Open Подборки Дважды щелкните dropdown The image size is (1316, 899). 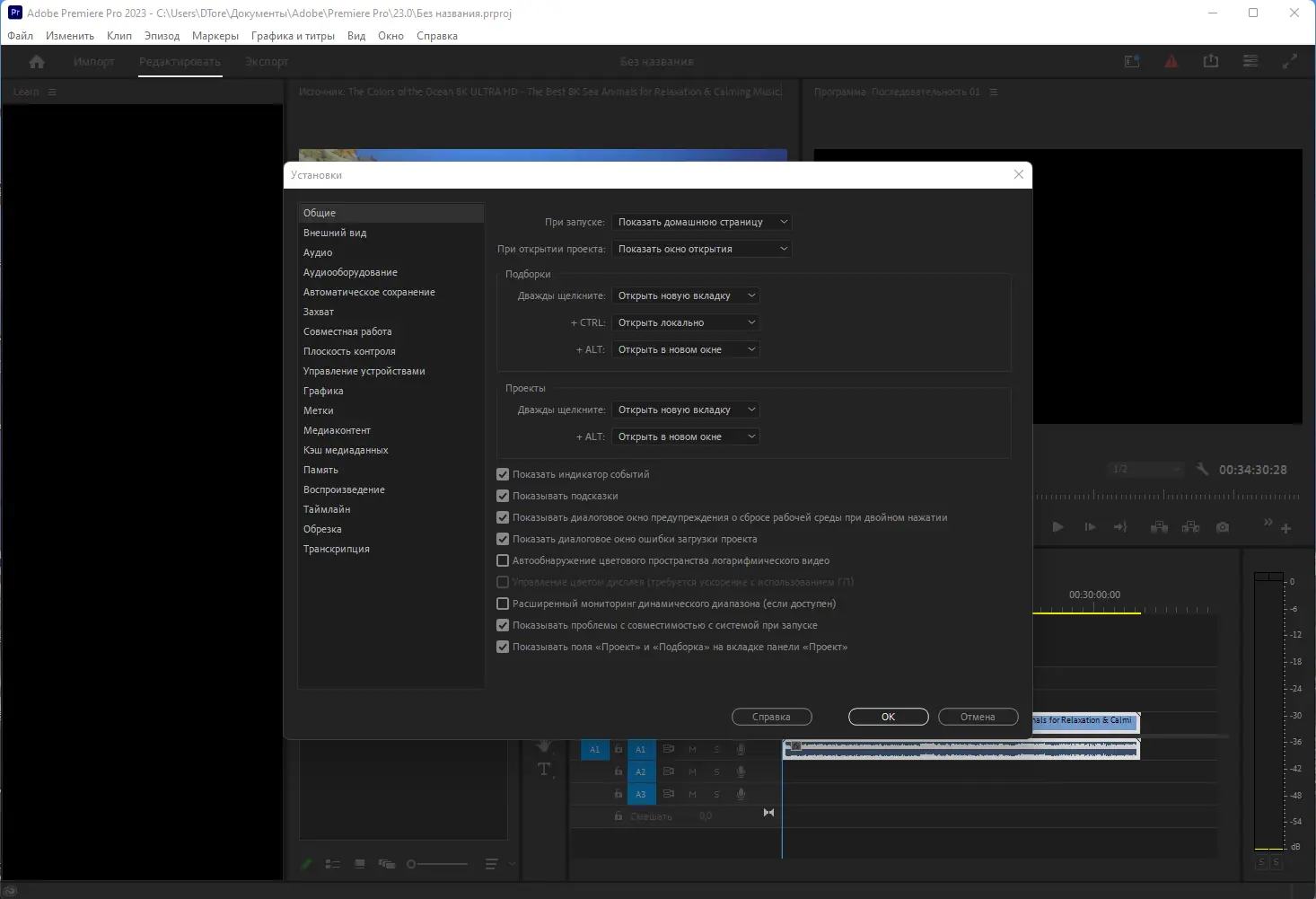pyautogui.click(x=686, y=295)
